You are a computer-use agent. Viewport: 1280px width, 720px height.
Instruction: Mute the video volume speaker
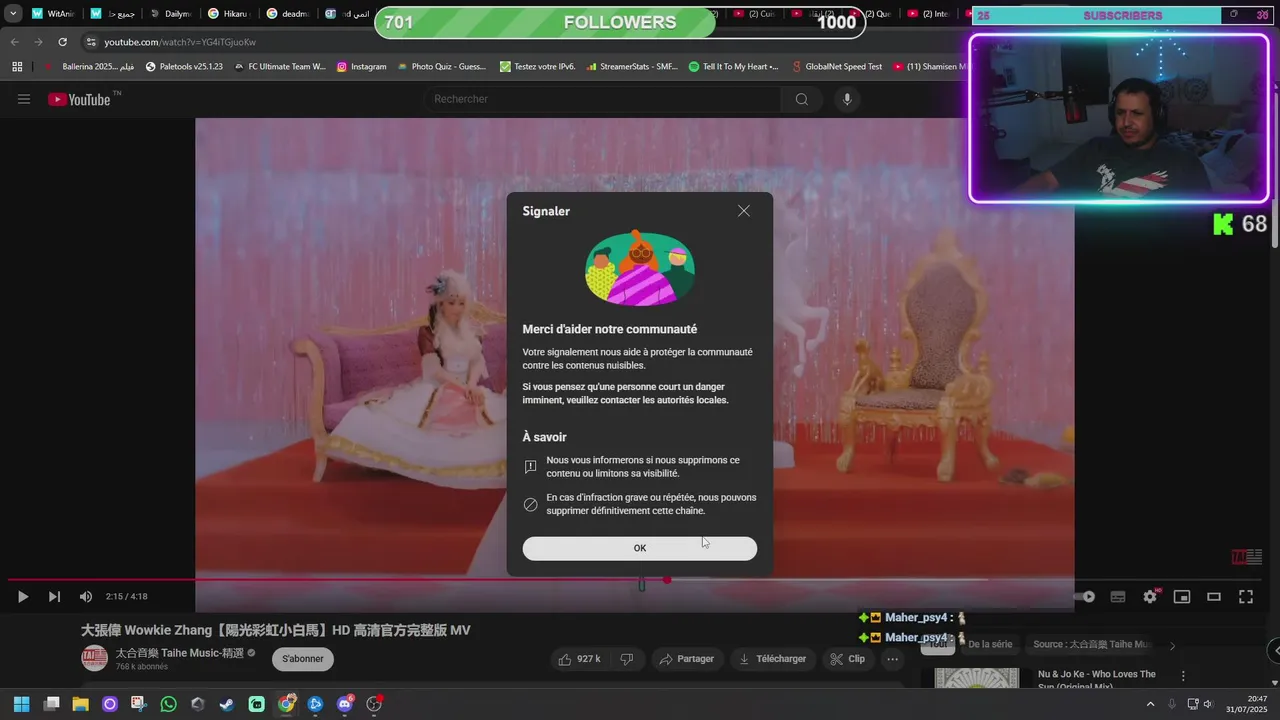pyautogui.click(x=86, y=597)
